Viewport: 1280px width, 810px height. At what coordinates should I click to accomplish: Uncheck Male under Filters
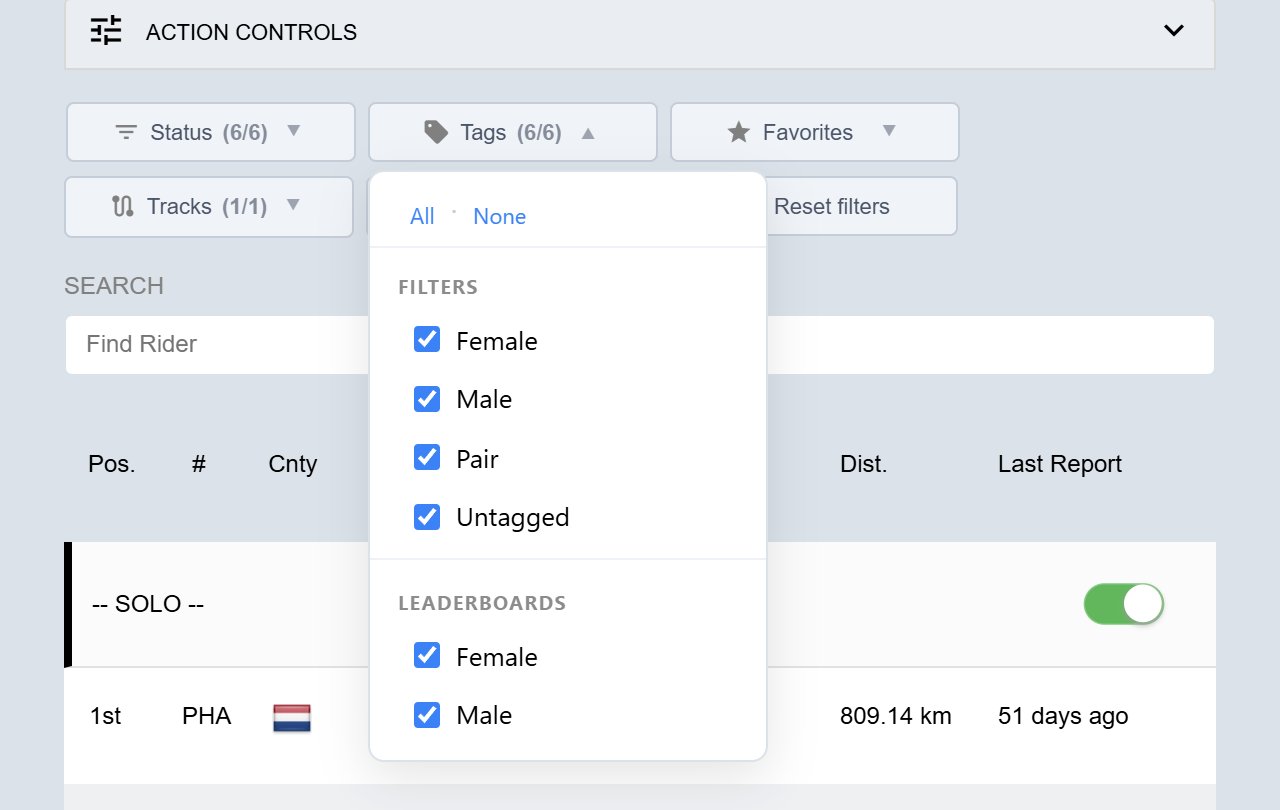pos(427,399)
